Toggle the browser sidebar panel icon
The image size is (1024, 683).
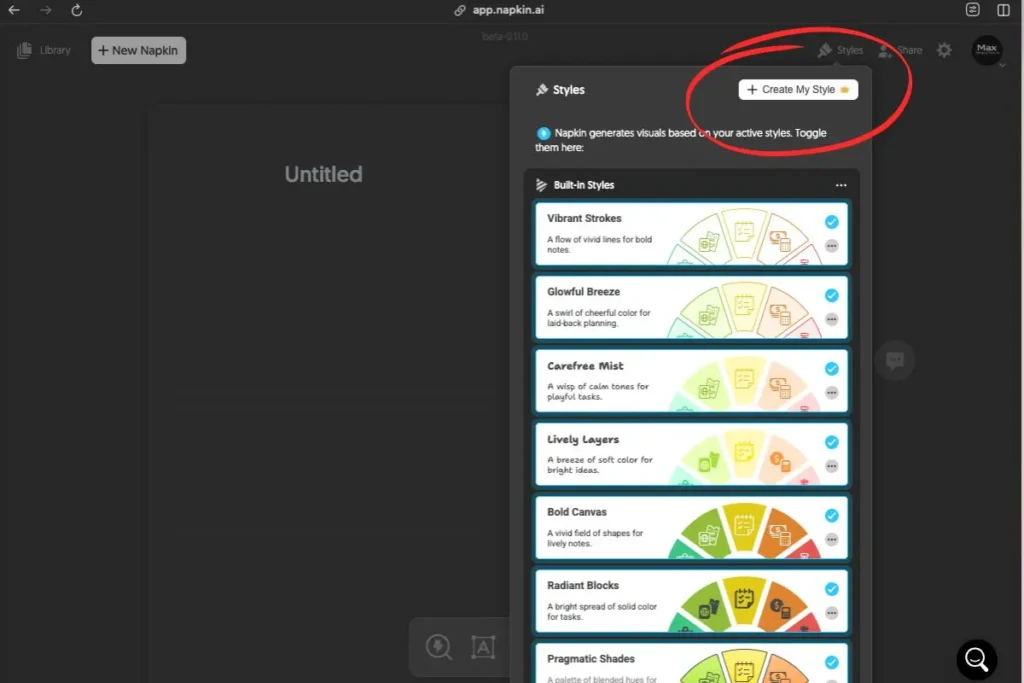pyautogui.click(x=1004, y=9)
